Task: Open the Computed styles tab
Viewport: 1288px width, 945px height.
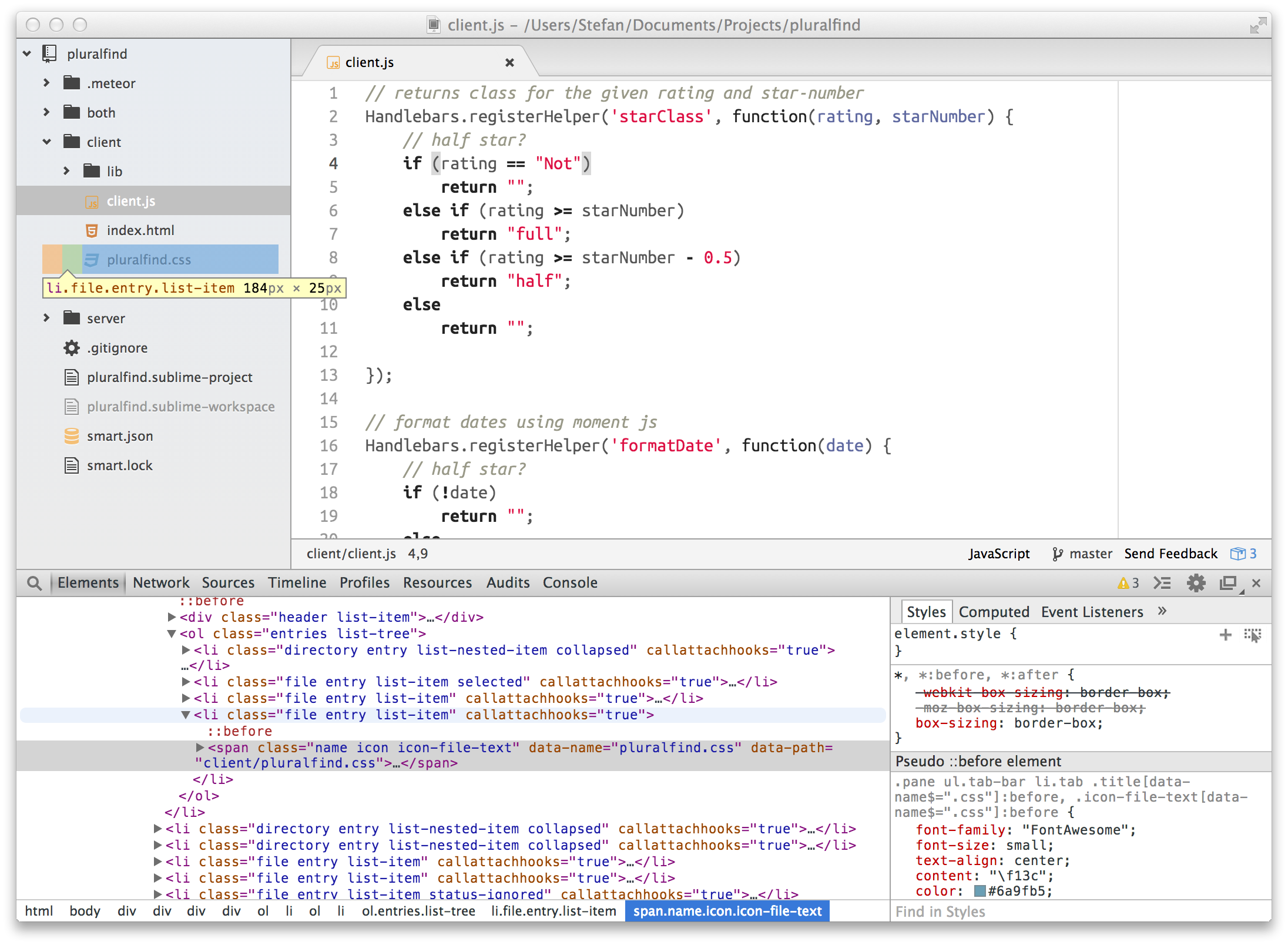Action: (x=994, y=612)
